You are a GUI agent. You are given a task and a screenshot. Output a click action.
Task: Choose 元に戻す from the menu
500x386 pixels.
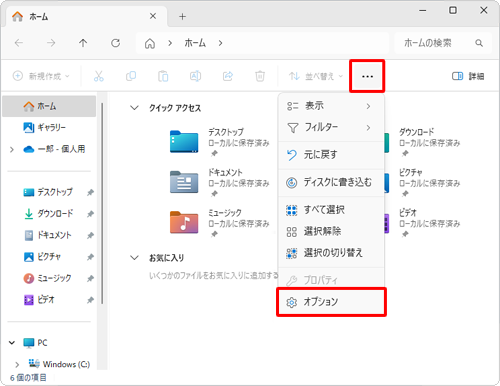(332, 155)
